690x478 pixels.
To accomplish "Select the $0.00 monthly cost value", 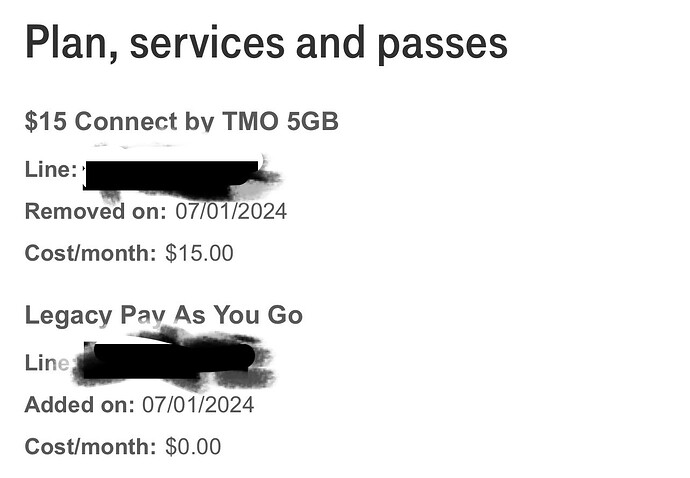I will click(x=193, y=447).
